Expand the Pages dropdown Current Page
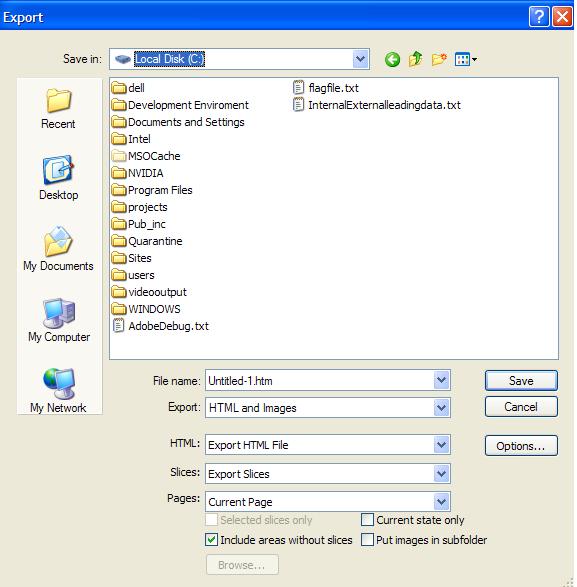 [x=441, y=502]
